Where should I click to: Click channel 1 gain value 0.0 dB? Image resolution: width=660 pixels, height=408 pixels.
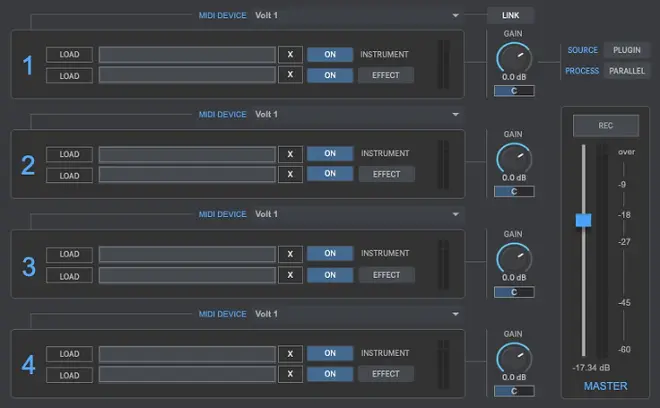point(514,77)
